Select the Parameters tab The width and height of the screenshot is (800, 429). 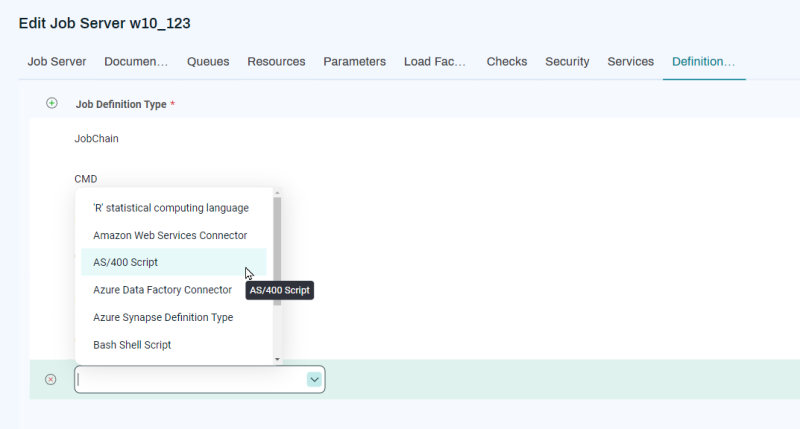coord(354,62)
